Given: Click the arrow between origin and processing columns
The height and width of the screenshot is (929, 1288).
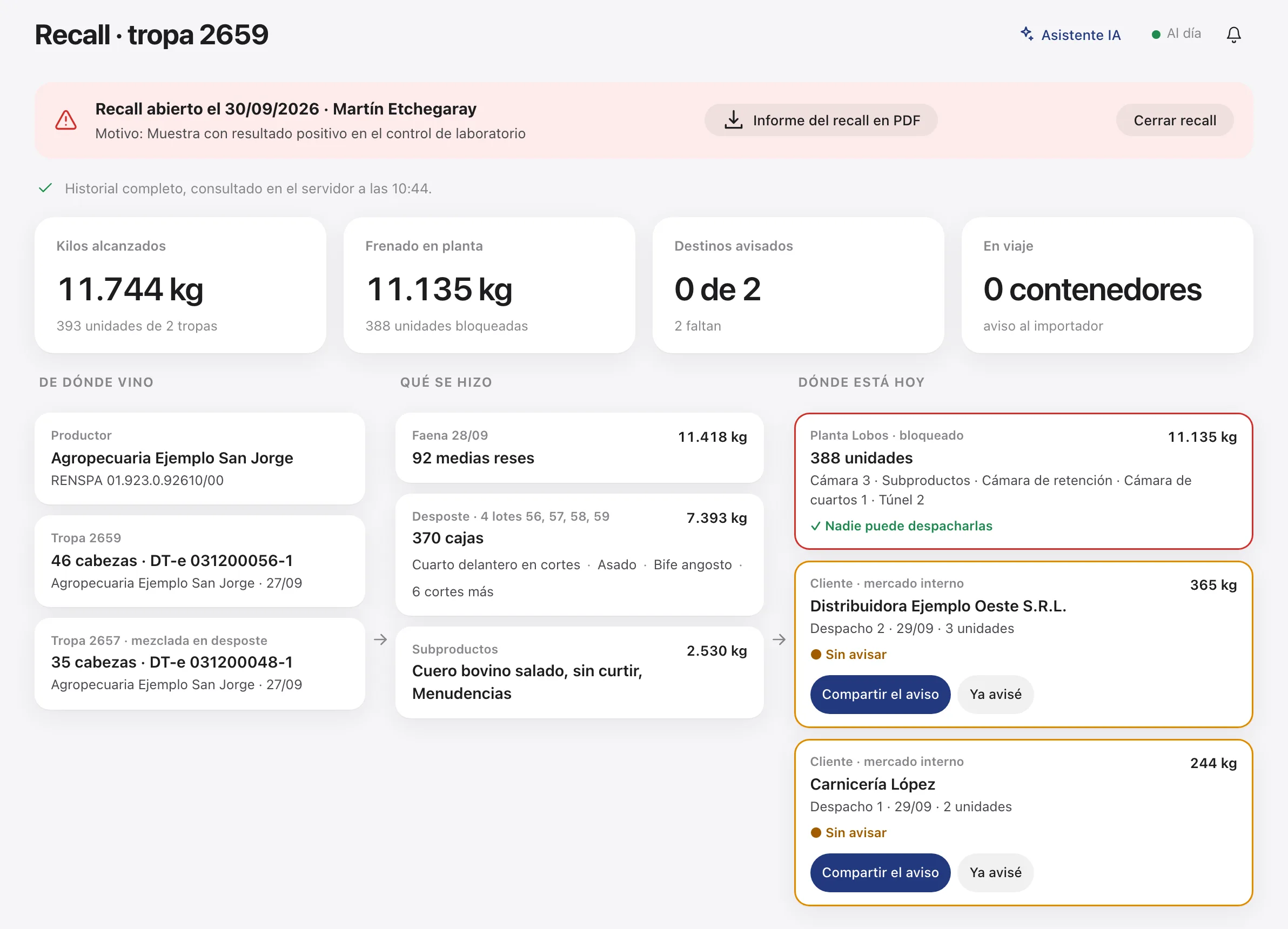Looking at the screenshot, I should pos(380,639).
